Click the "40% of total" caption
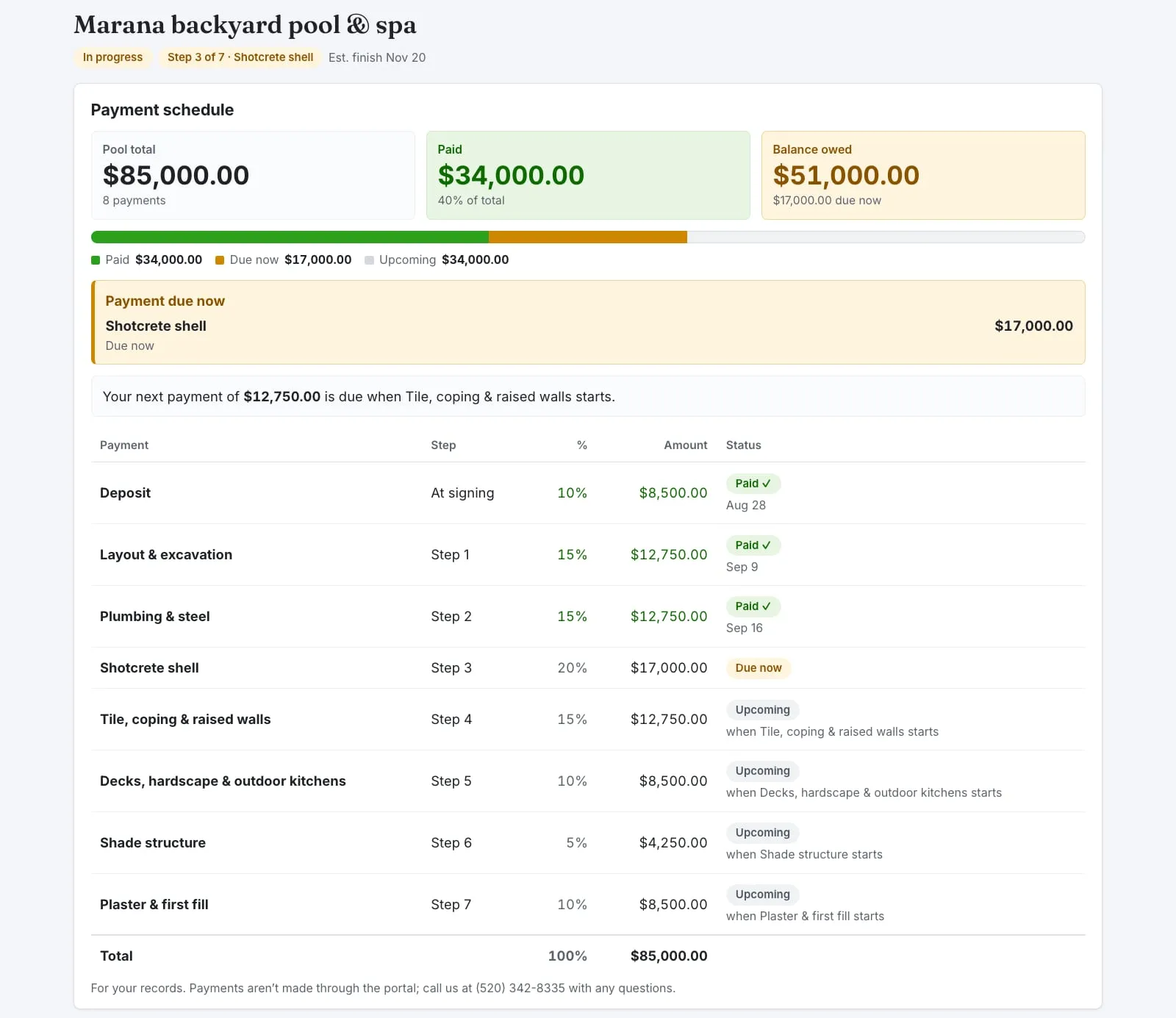Screen dimensions: 1176x1018 (x=471, y=201)
